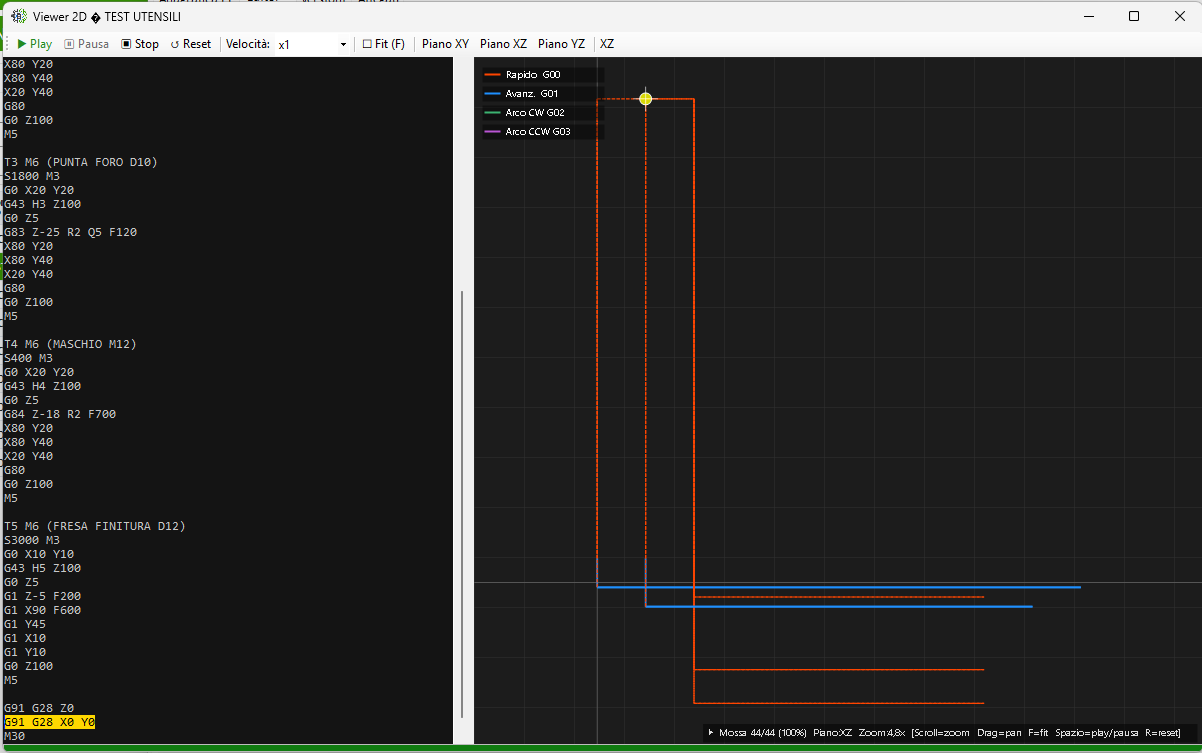The width and height of the screenshot is (1202, 753).
Task: Click the Pausa button
Action: pyautogui.click(x=87, y=44)
